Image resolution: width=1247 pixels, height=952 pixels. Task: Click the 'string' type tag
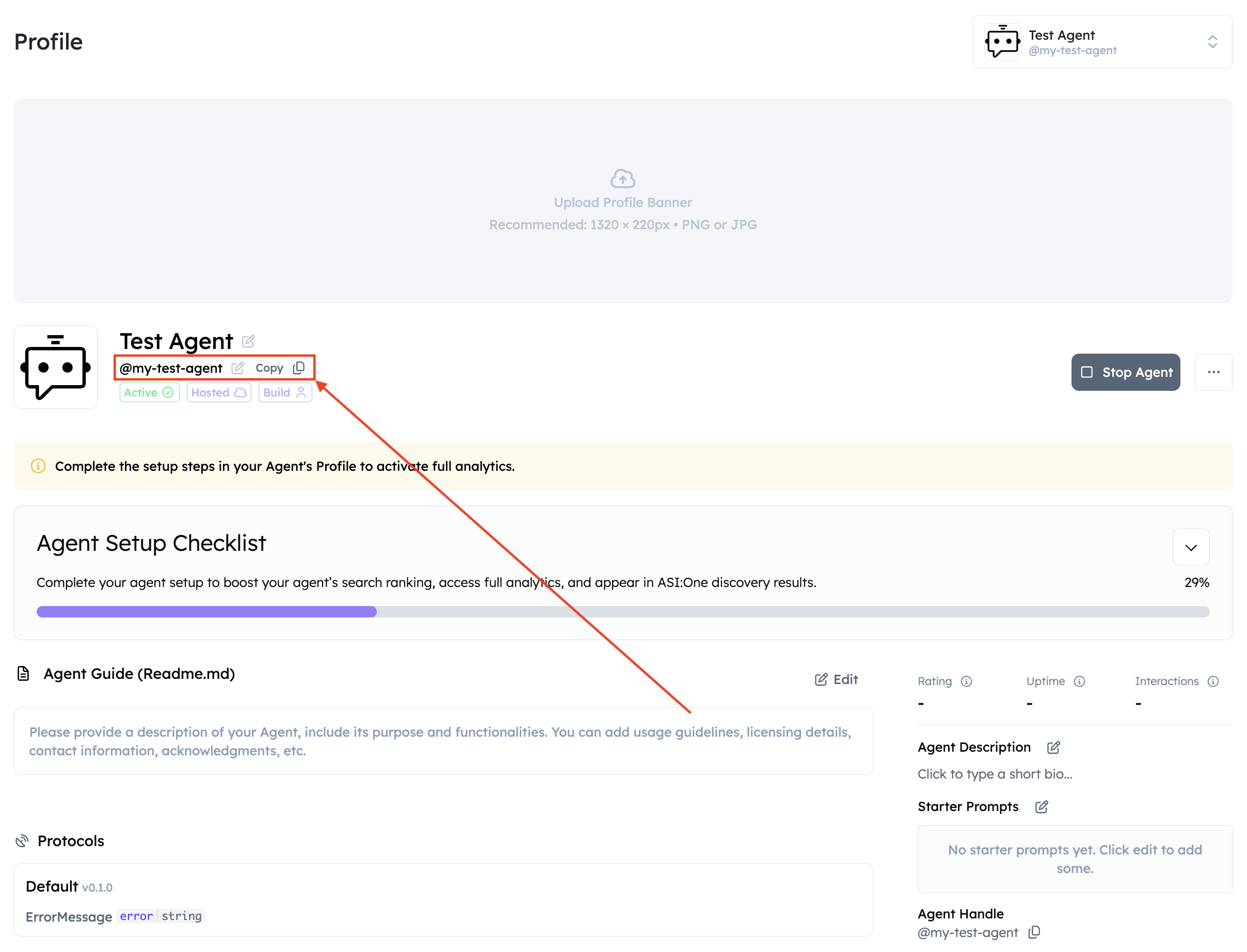coord(181,916)
